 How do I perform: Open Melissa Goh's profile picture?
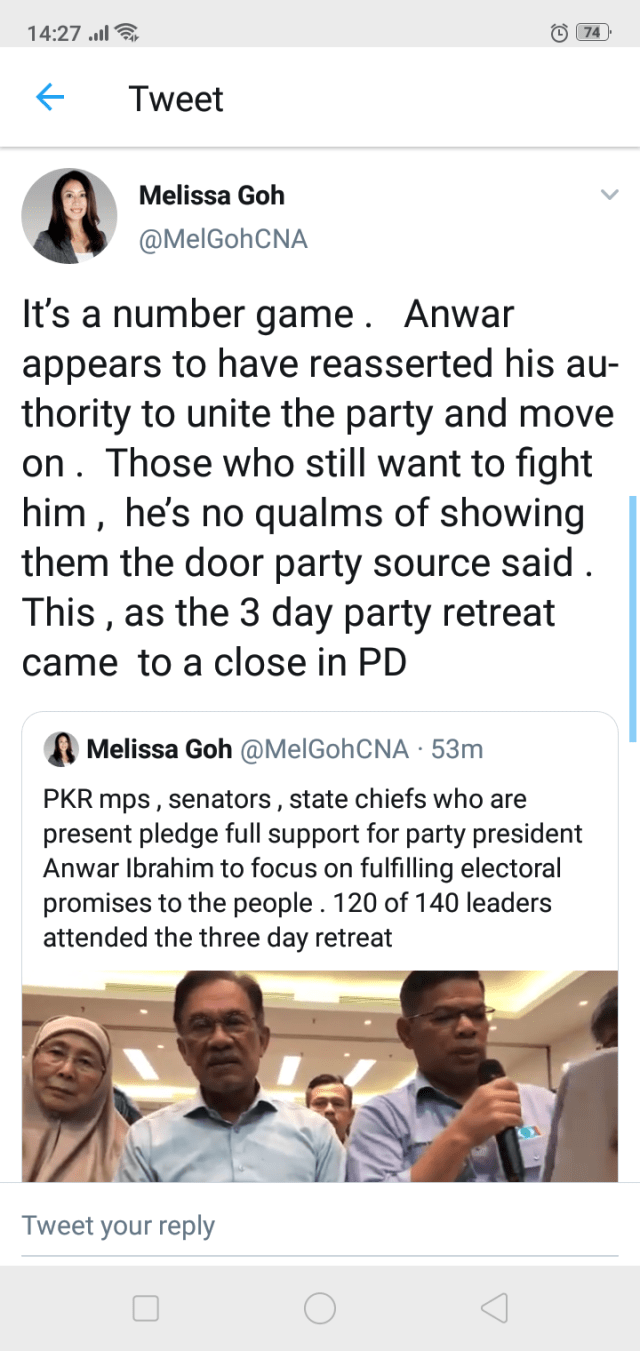(x=69, y=216)
